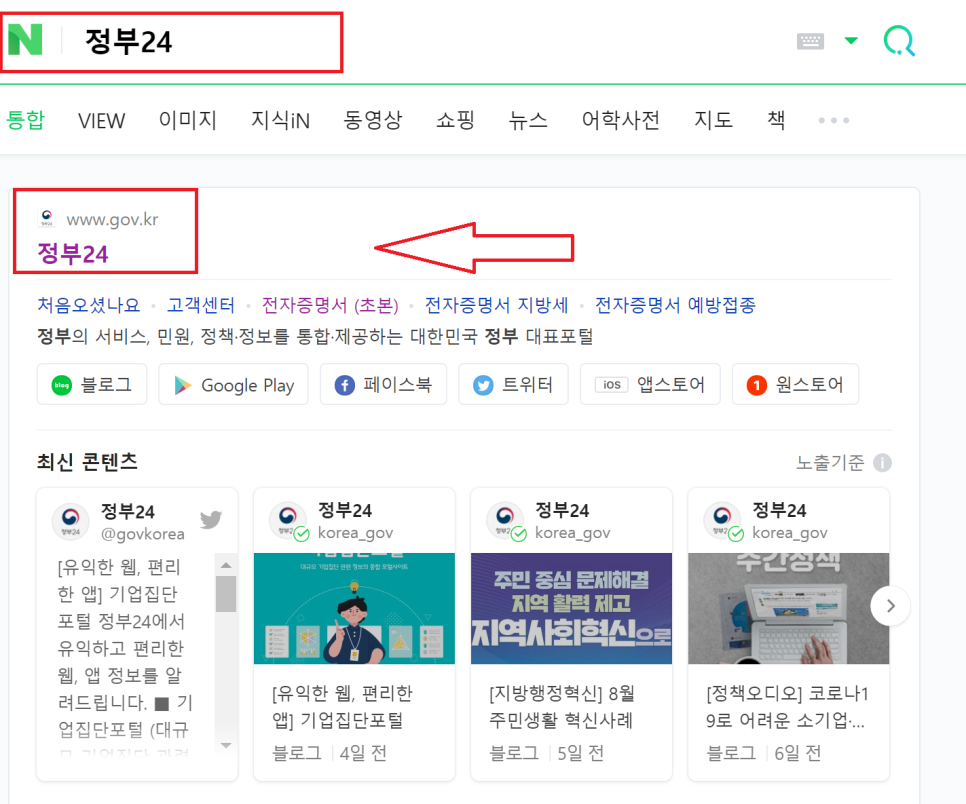Click the 원스토어 button
Viewport: 966px width, 804px height.
click(795, 384)
